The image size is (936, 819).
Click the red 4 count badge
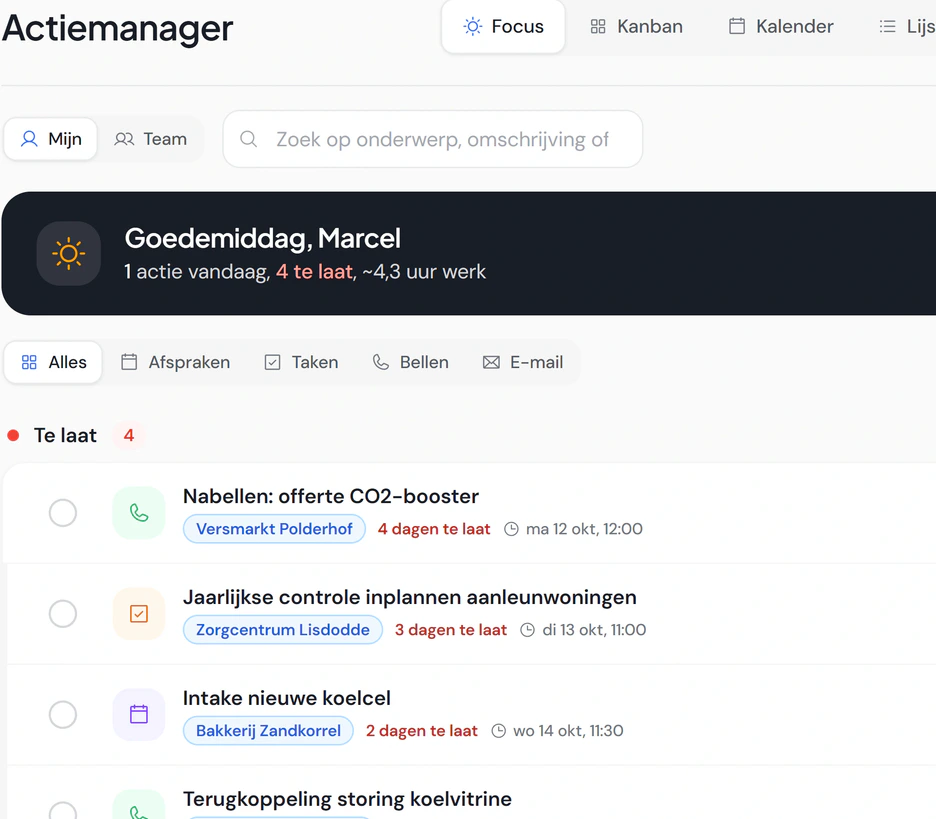(x=128, y=436)
